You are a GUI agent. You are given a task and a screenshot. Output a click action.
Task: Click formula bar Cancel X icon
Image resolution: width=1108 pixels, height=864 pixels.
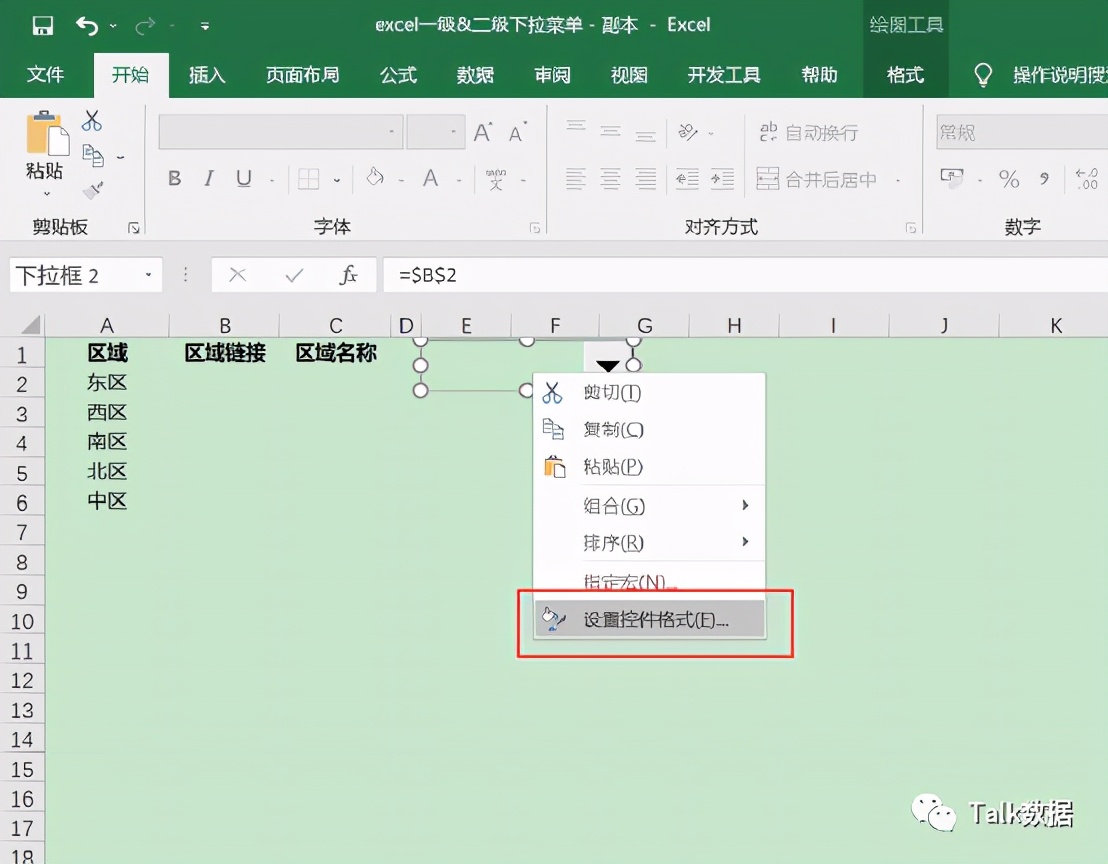point(238,275)
